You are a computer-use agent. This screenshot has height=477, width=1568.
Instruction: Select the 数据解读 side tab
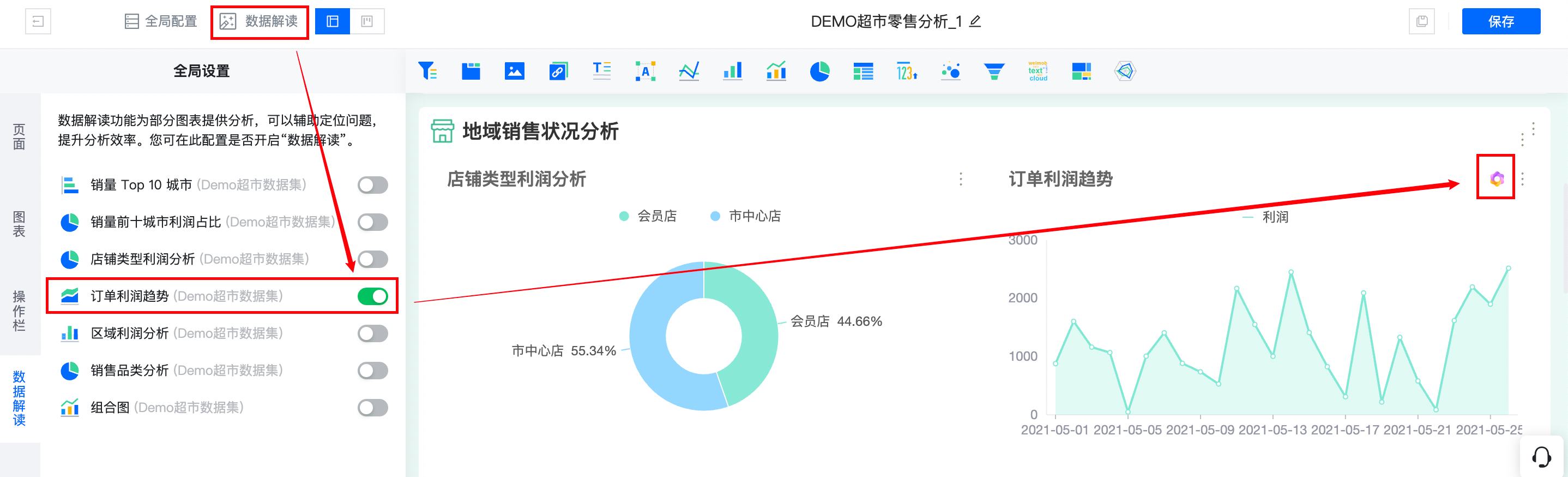click(20, 398)
